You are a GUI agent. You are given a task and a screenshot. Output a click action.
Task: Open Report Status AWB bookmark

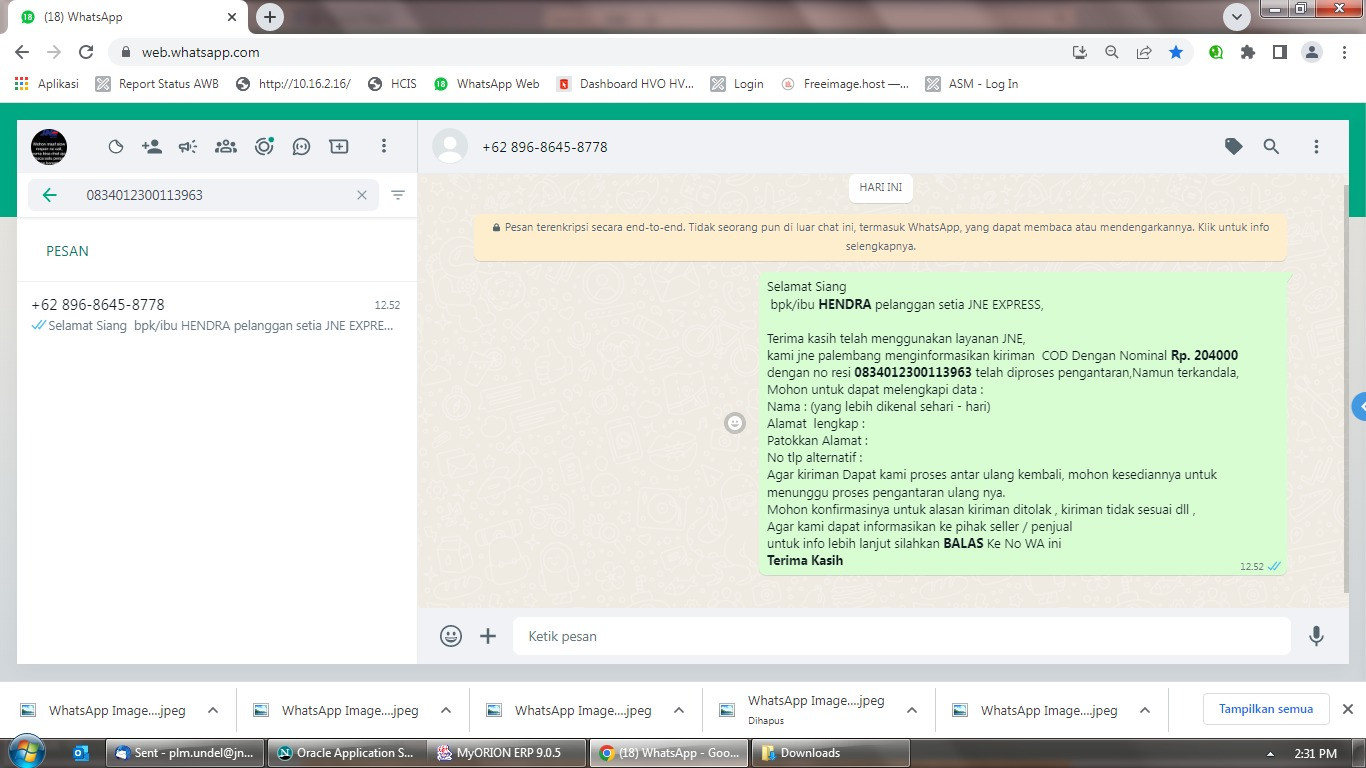(157, 84)
